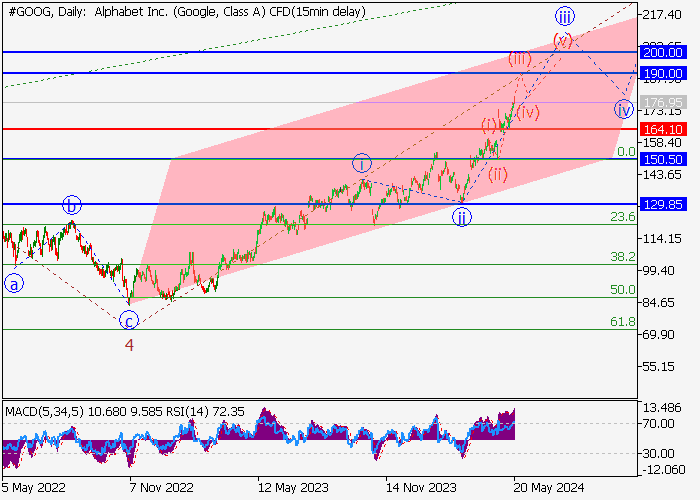This screenshot has width=700, height=500.
Task: Click the 5 May 2022 date label
Action: (33, 488)
